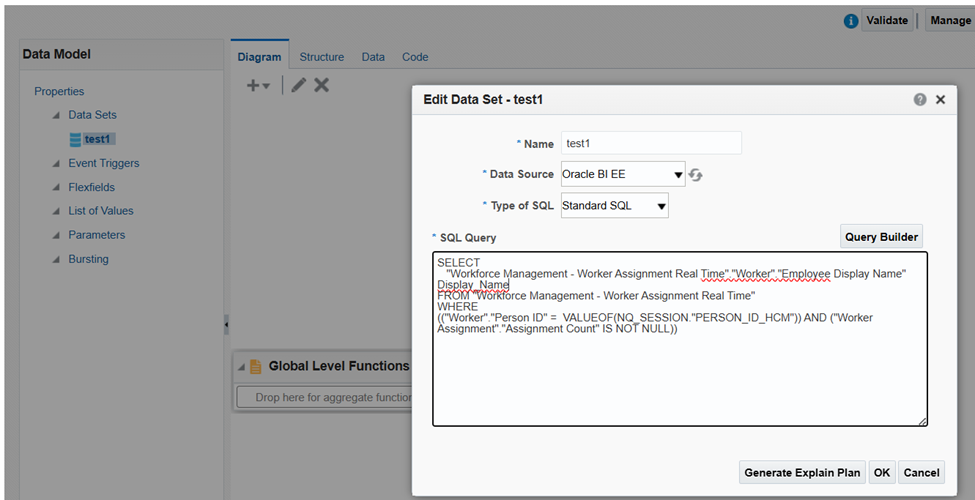Click OK in the Edit Data Set dialog
Screen dimensions: 975x500
882,473
